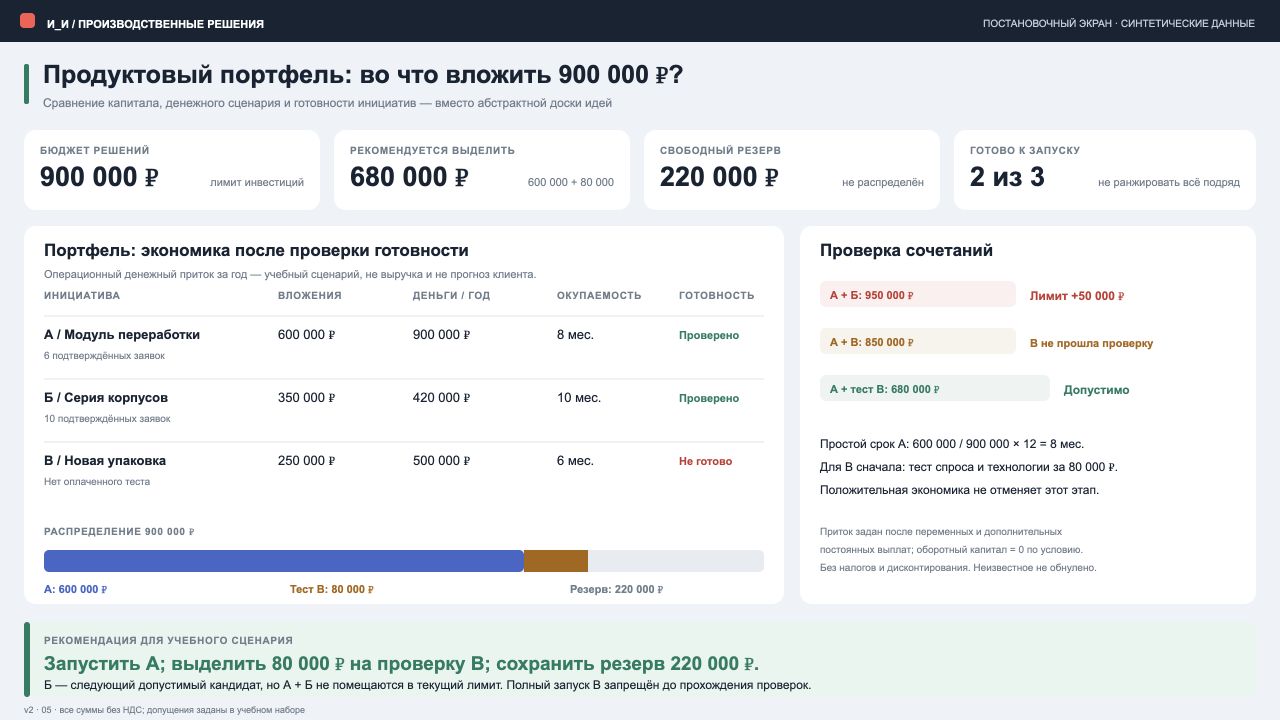This screenshot has width=1280, height=720.
Task: Click the 'Лимит +50 000 ₽' warning
Action: coord(1078,296)
